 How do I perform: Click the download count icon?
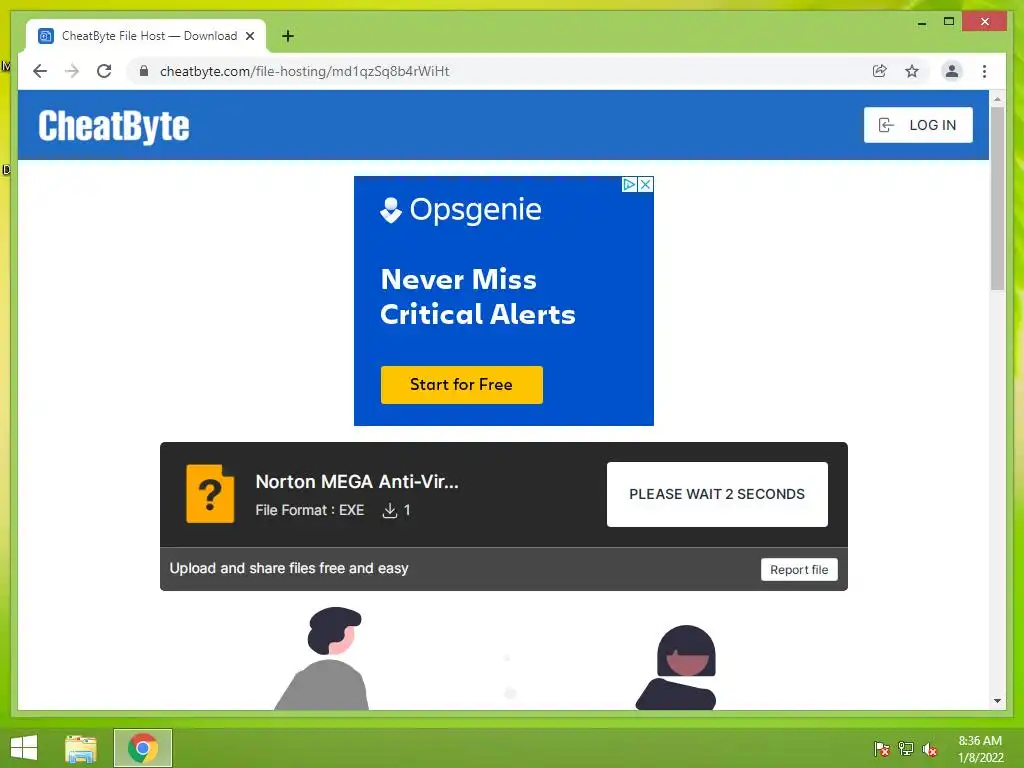tap(389, 510)
